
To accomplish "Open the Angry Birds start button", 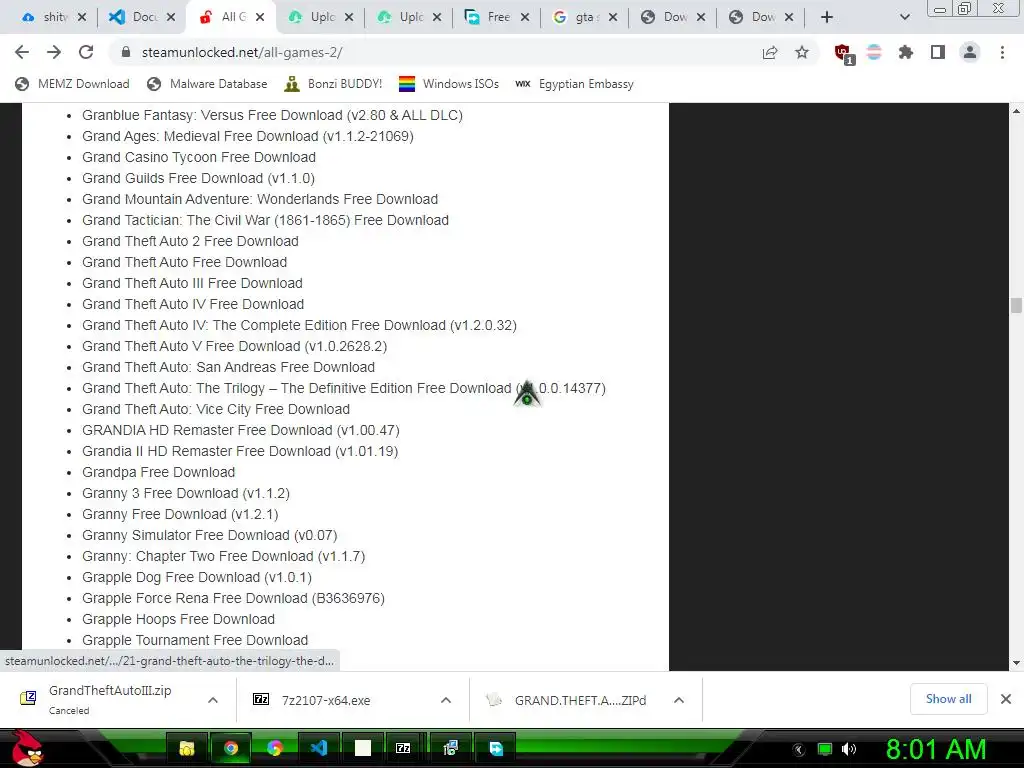I will click(x=27, y=748).
